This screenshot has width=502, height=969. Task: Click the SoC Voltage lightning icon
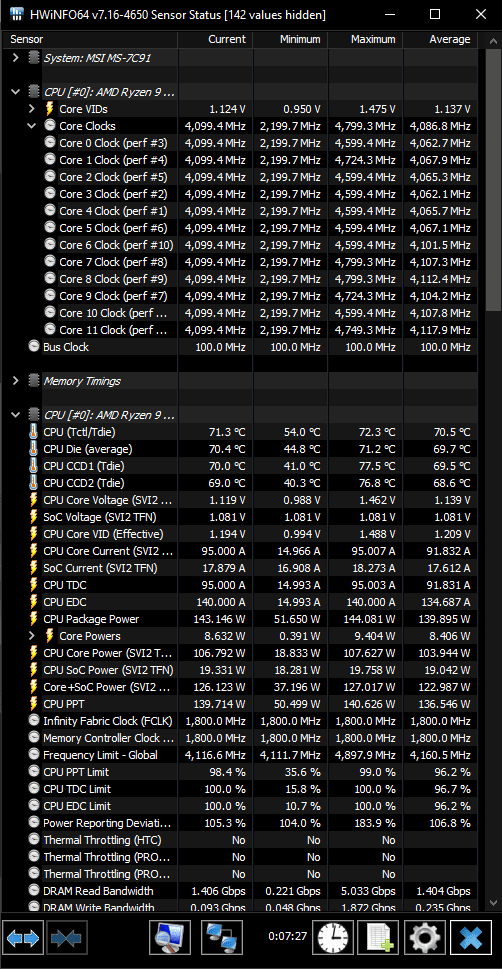point(33,517)
